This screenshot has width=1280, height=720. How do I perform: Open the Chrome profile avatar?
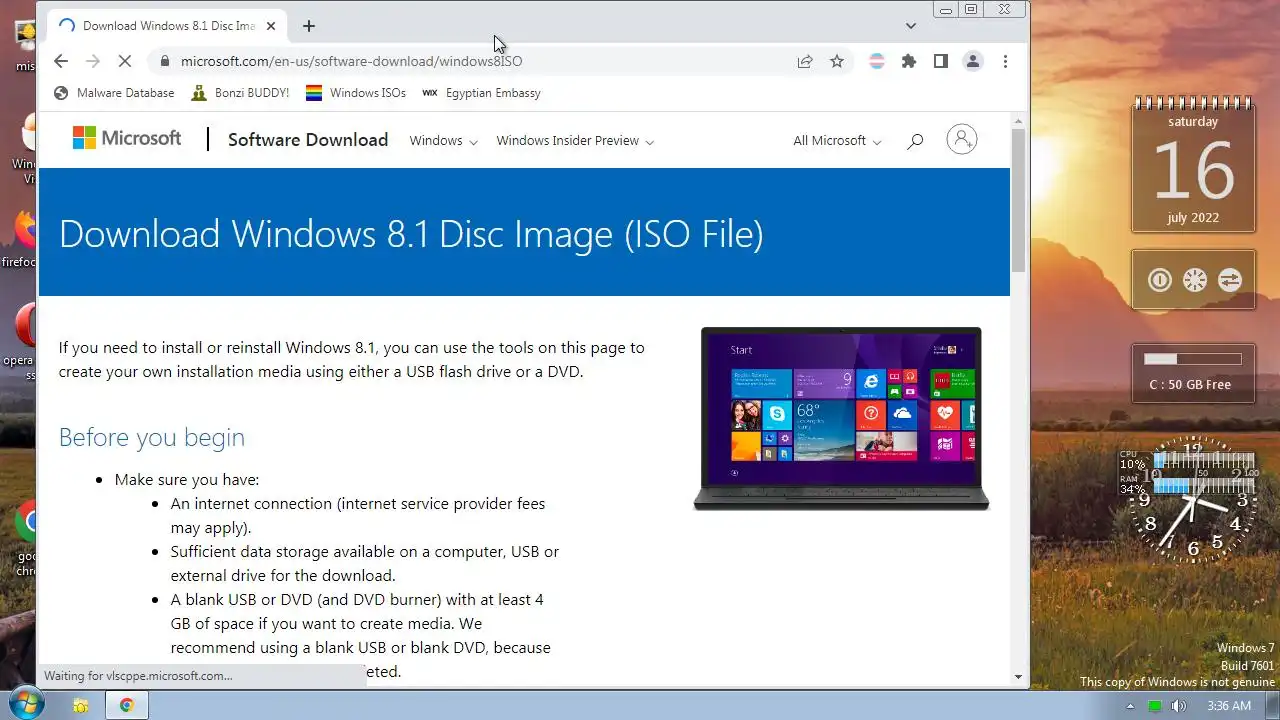coord(973,61)
